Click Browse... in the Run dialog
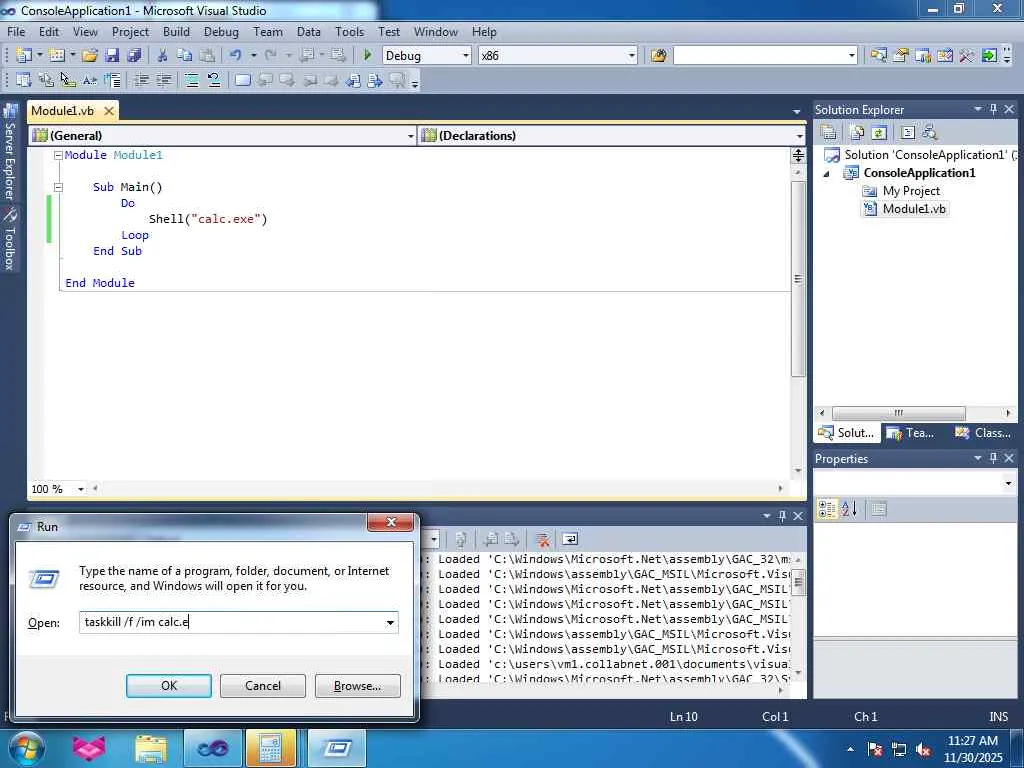 point(357,686)
